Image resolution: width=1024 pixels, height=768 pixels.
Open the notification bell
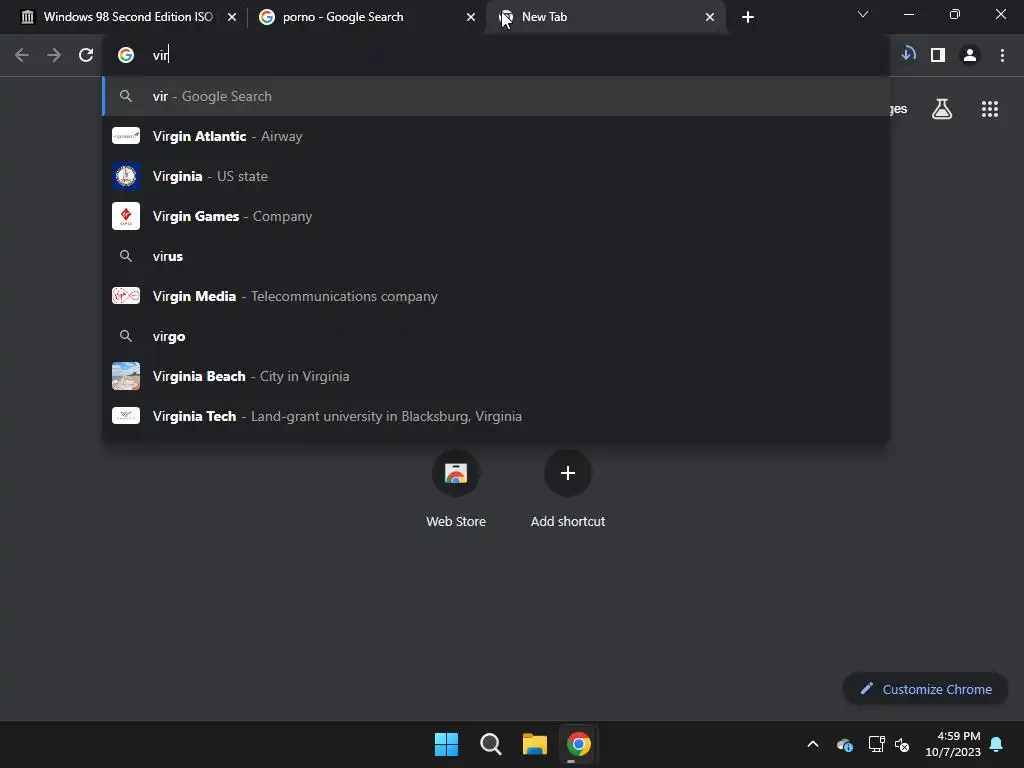tap(997, 744)
